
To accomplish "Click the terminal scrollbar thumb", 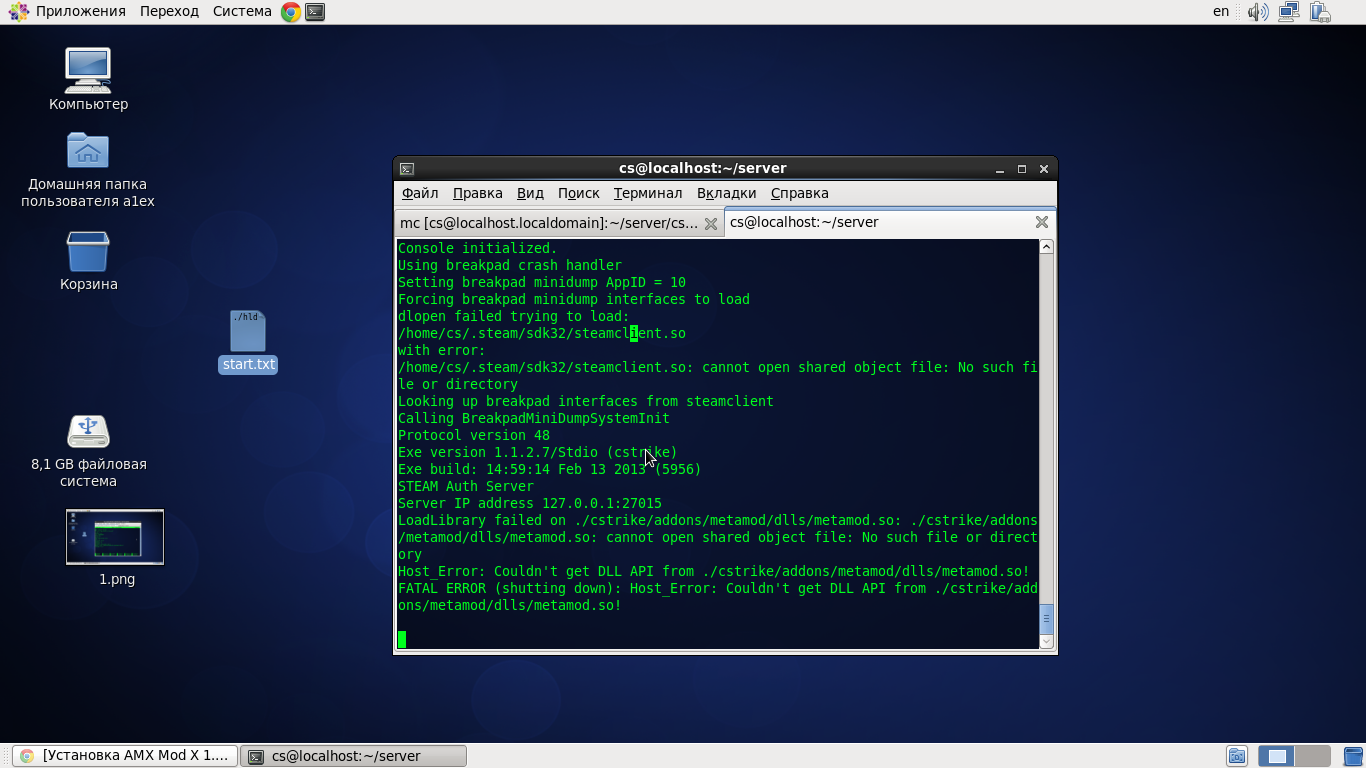I will pos(1046,619).
